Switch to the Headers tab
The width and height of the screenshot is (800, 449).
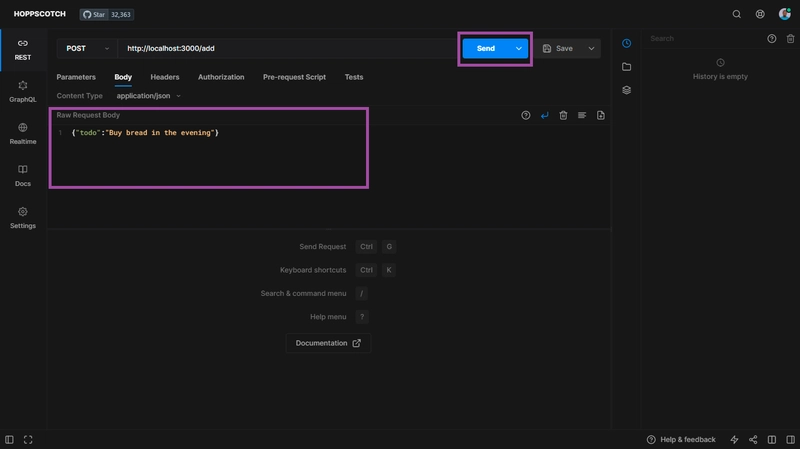(x=165, y=77)
